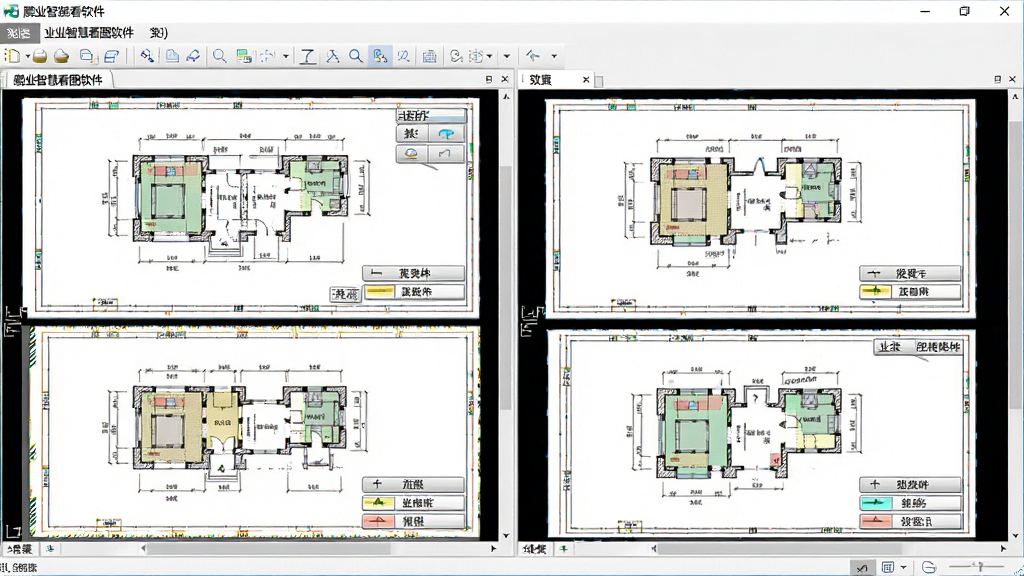The width and height of the screenshot is (1024, 576).
Task: Click the yellow legend button in the top-right drawing
Action: click(x=910, y=292)
